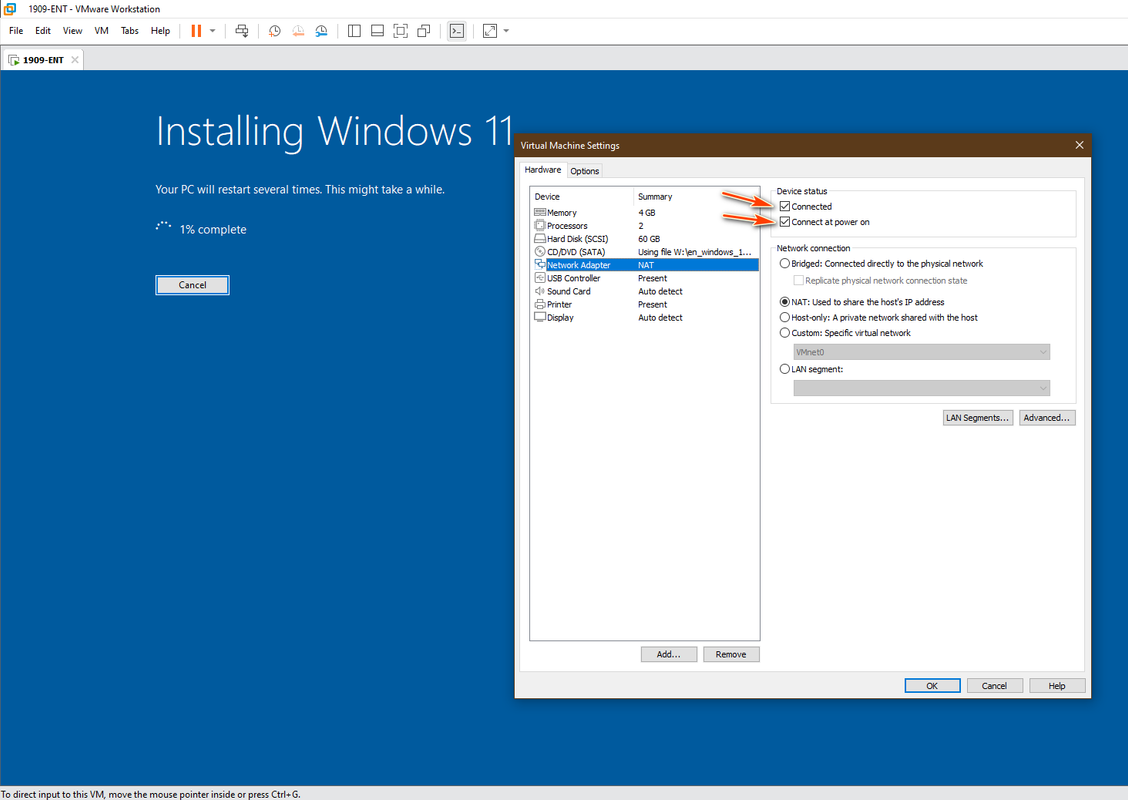
Task: Select Bridged network connection option
Action: pos(785,263)
